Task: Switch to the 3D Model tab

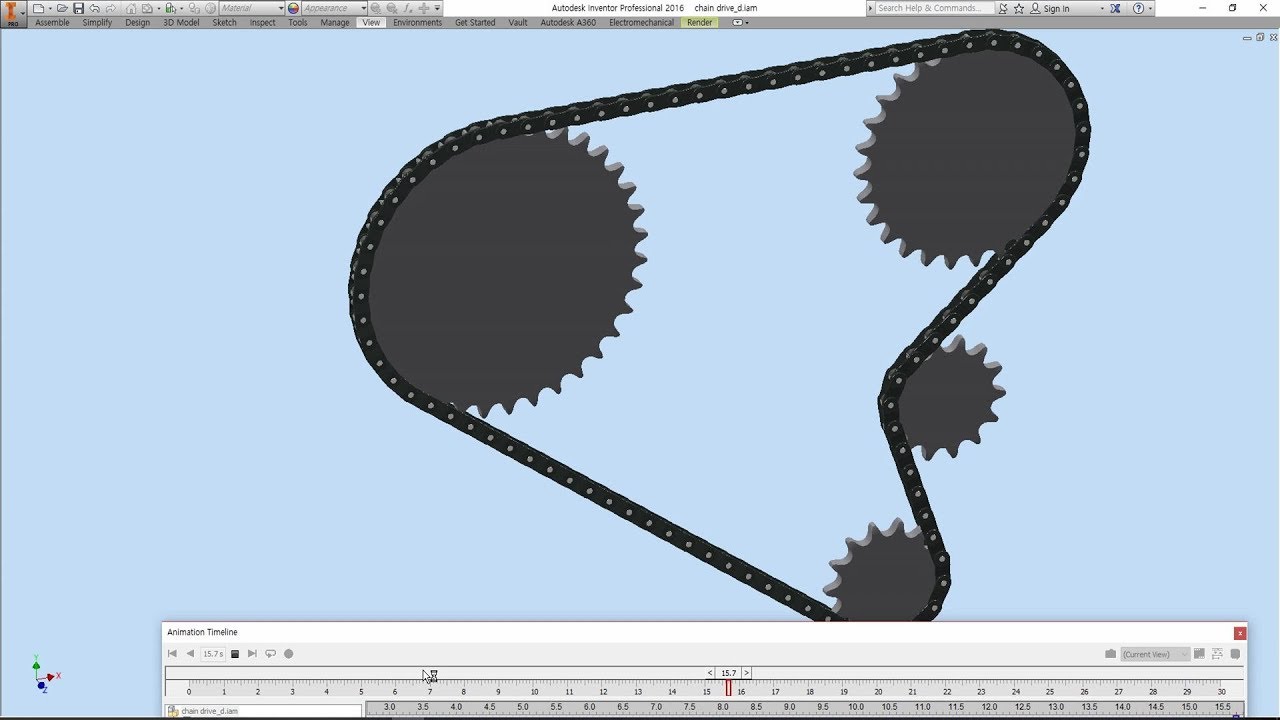Action: tap(181, 22)
